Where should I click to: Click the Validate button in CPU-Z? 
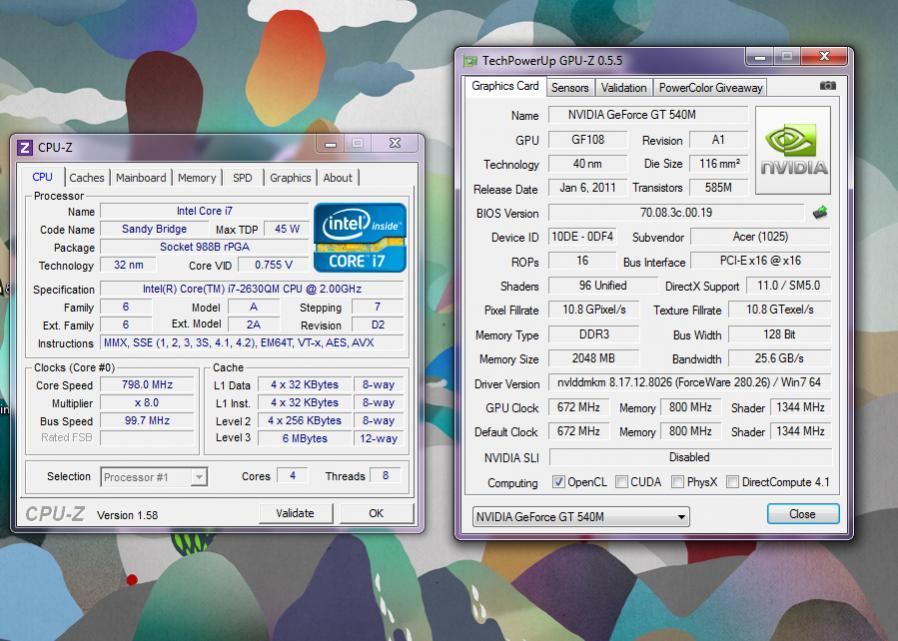coord(296,513)
